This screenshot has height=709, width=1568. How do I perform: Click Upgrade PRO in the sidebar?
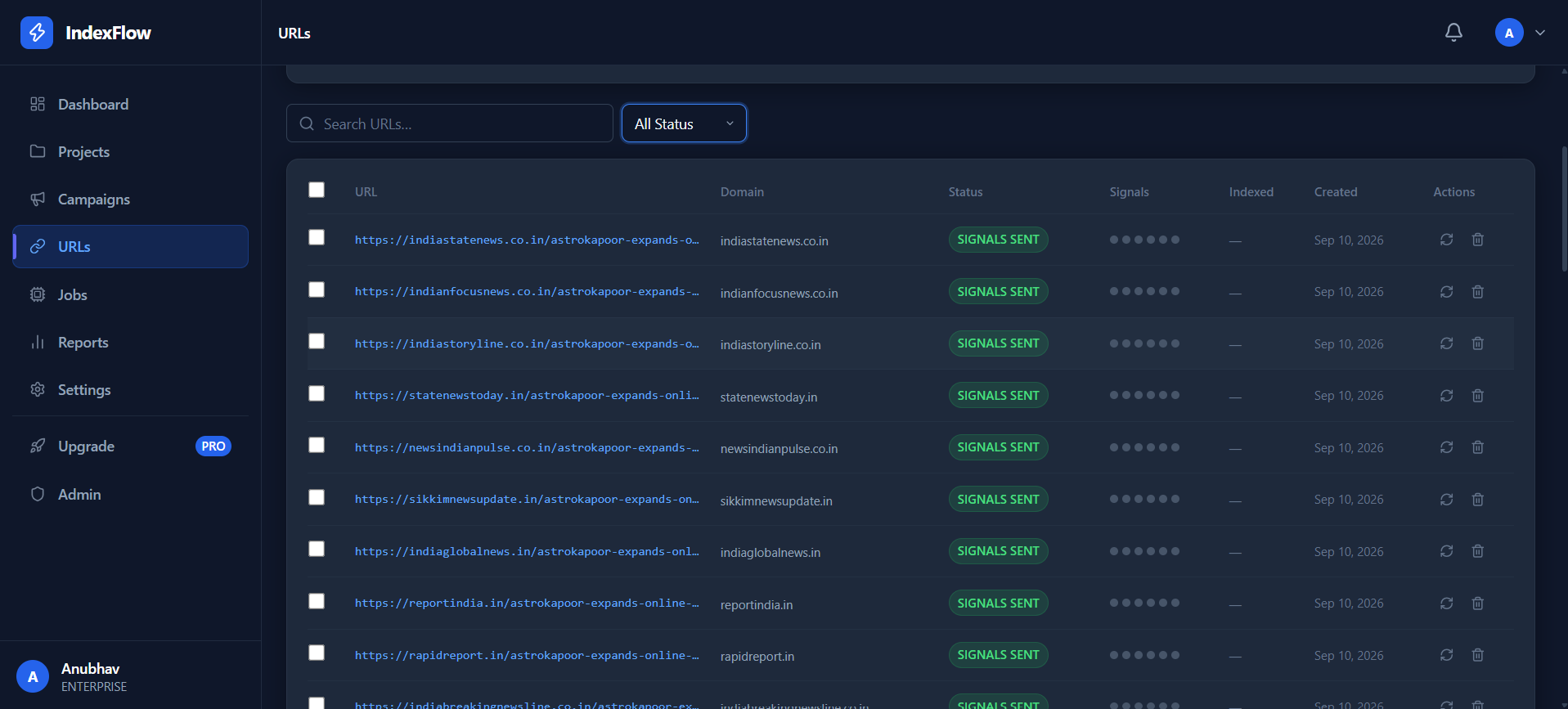pos(131,446)
